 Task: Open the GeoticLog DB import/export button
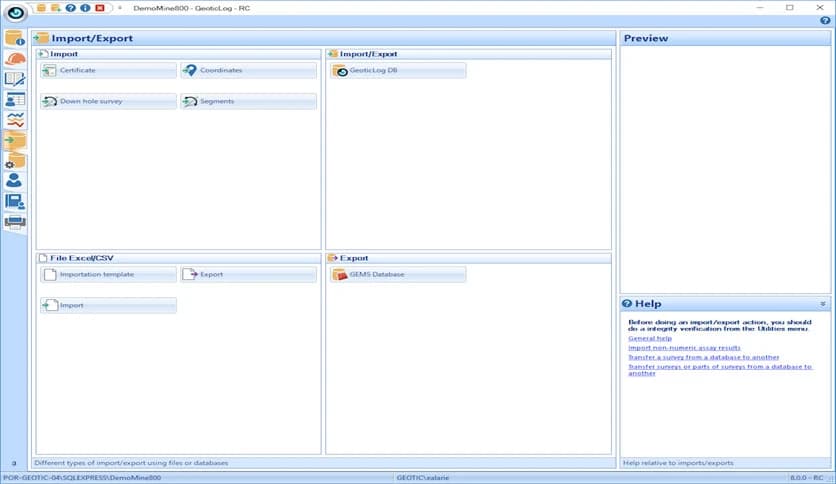point(397,71)
